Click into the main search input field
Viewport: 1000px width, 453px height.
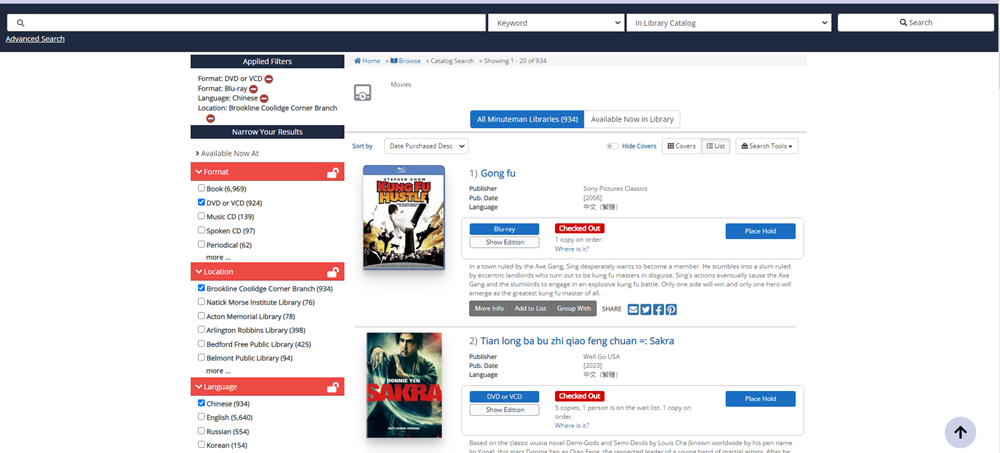(x=246, y=23)
